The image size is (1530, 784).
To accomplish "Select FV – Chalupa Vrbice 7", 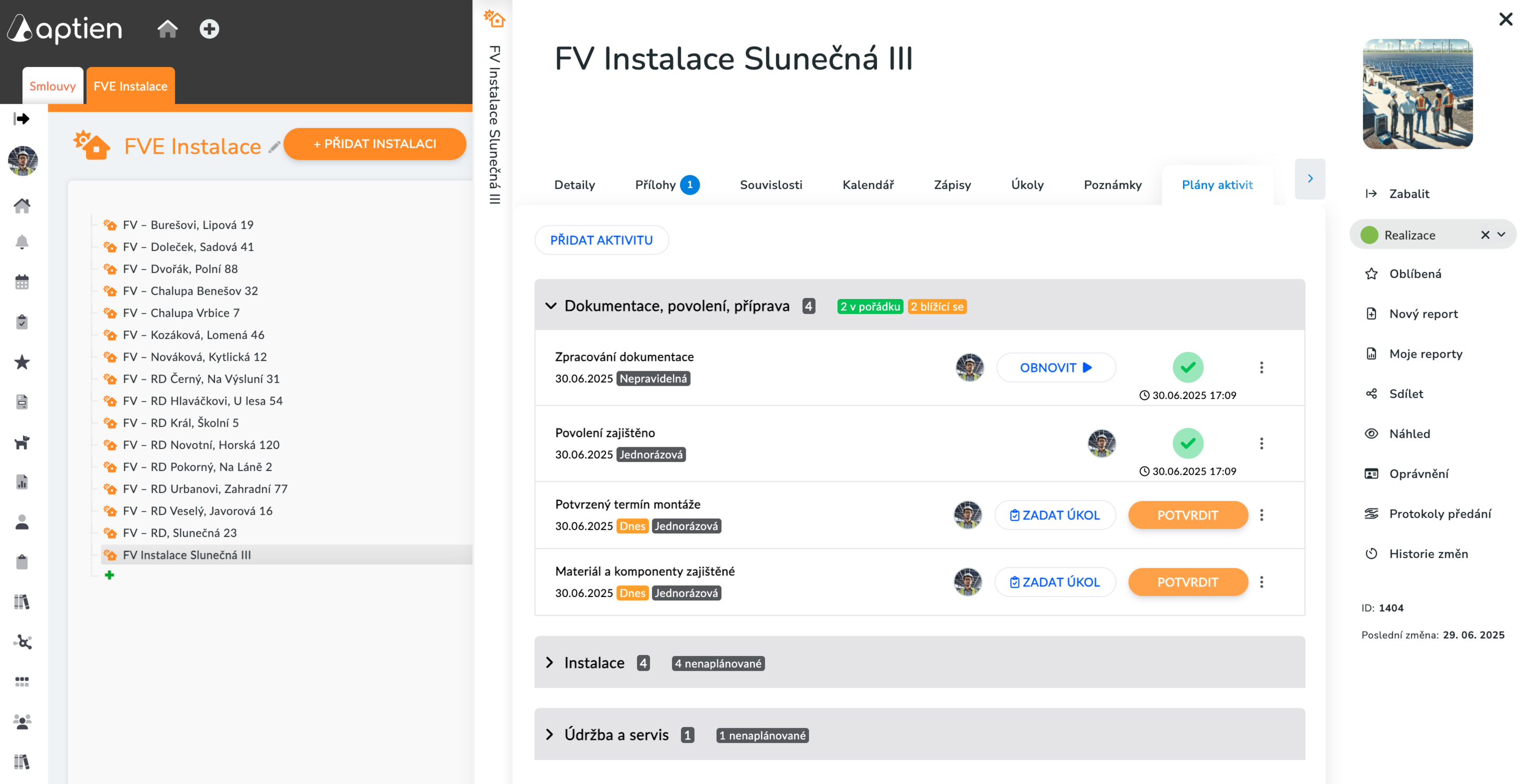I will point(181,313).
